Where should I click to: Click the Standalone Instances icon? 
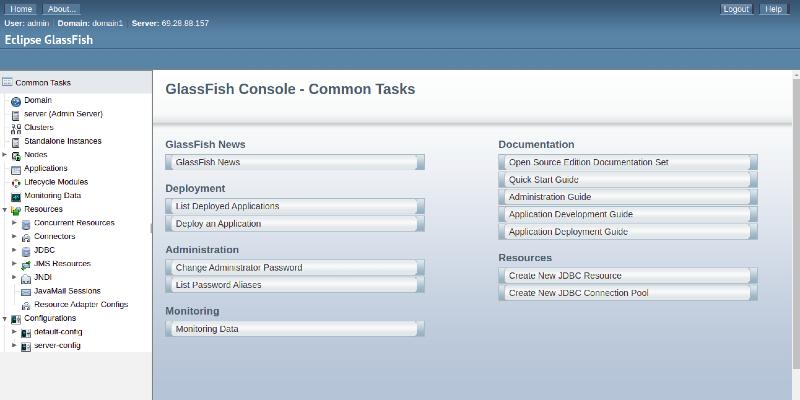point(16,142)
